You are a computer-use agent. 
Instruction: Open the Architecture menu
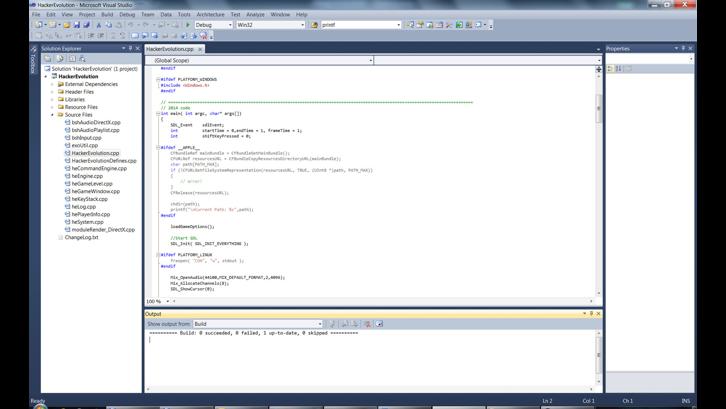[x=210, y=14]
